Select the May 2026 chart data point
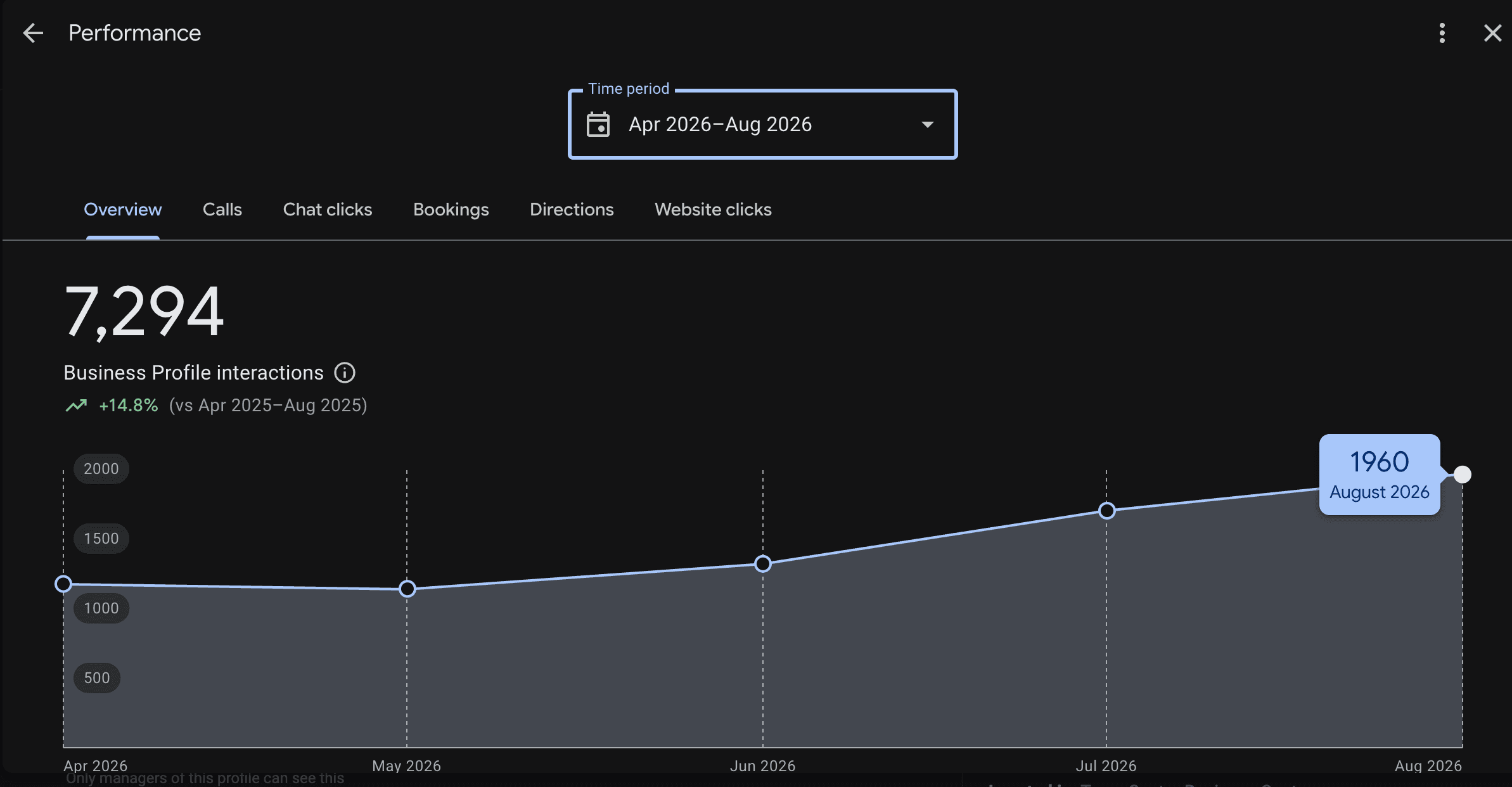1512x787 pixels. point(407,589)
